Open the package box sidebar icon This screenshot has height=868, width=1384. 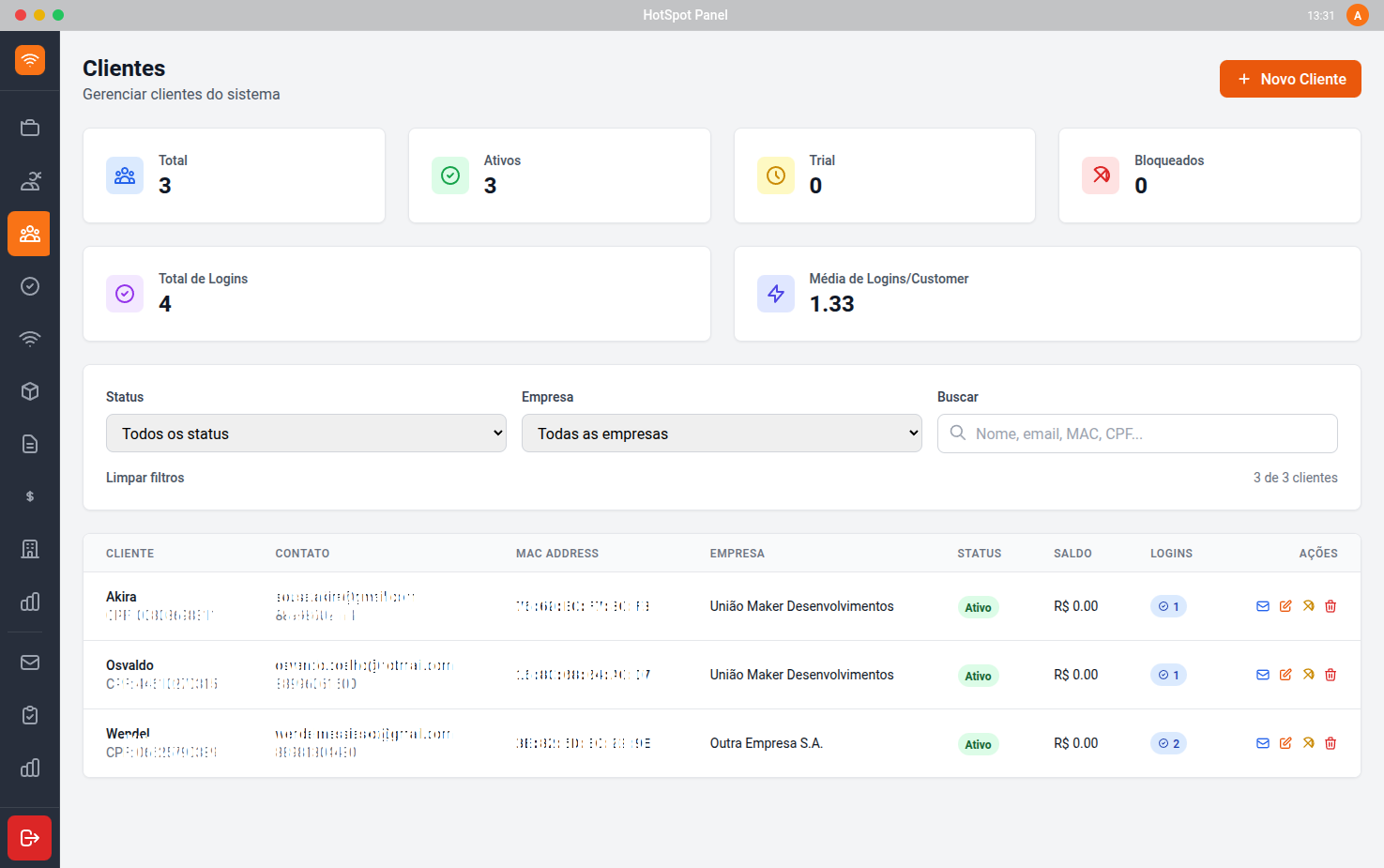(x=30, y=391)
